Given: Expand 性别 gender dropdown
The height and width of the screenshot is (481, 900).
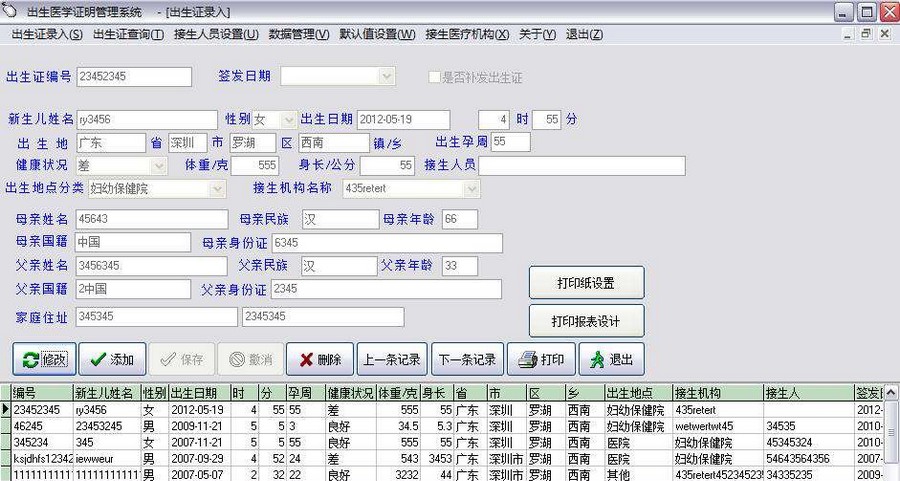Looking at the screenshot, I should 289,119.
